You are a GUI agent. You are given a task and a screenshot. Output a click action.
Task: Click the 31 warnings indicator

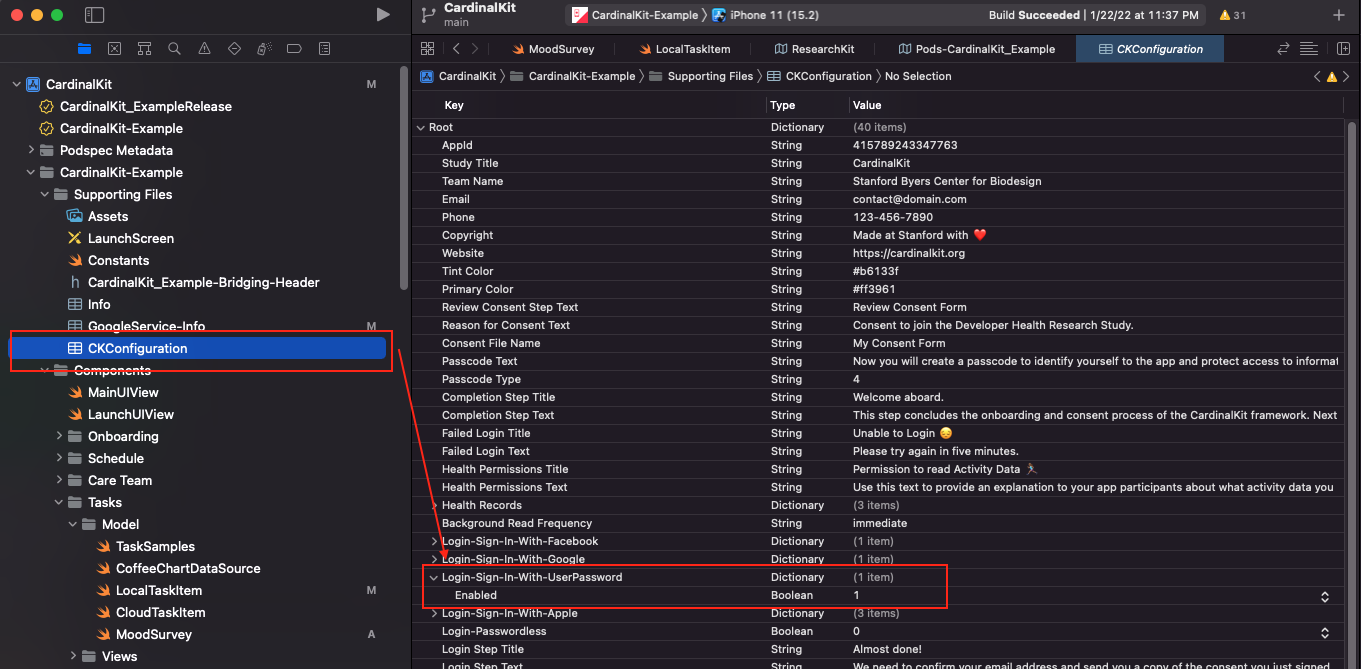[1232, 15]
